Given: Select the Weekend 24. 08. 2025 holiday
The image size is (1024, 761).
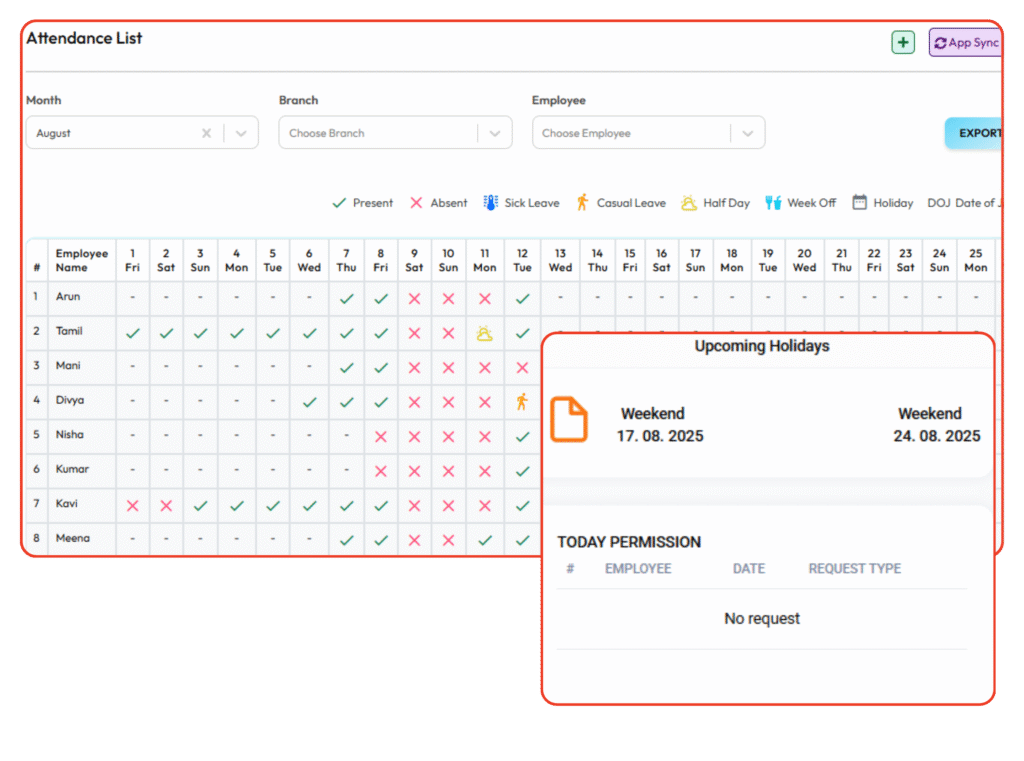Looking at the screenshot, I should [936, 425].
